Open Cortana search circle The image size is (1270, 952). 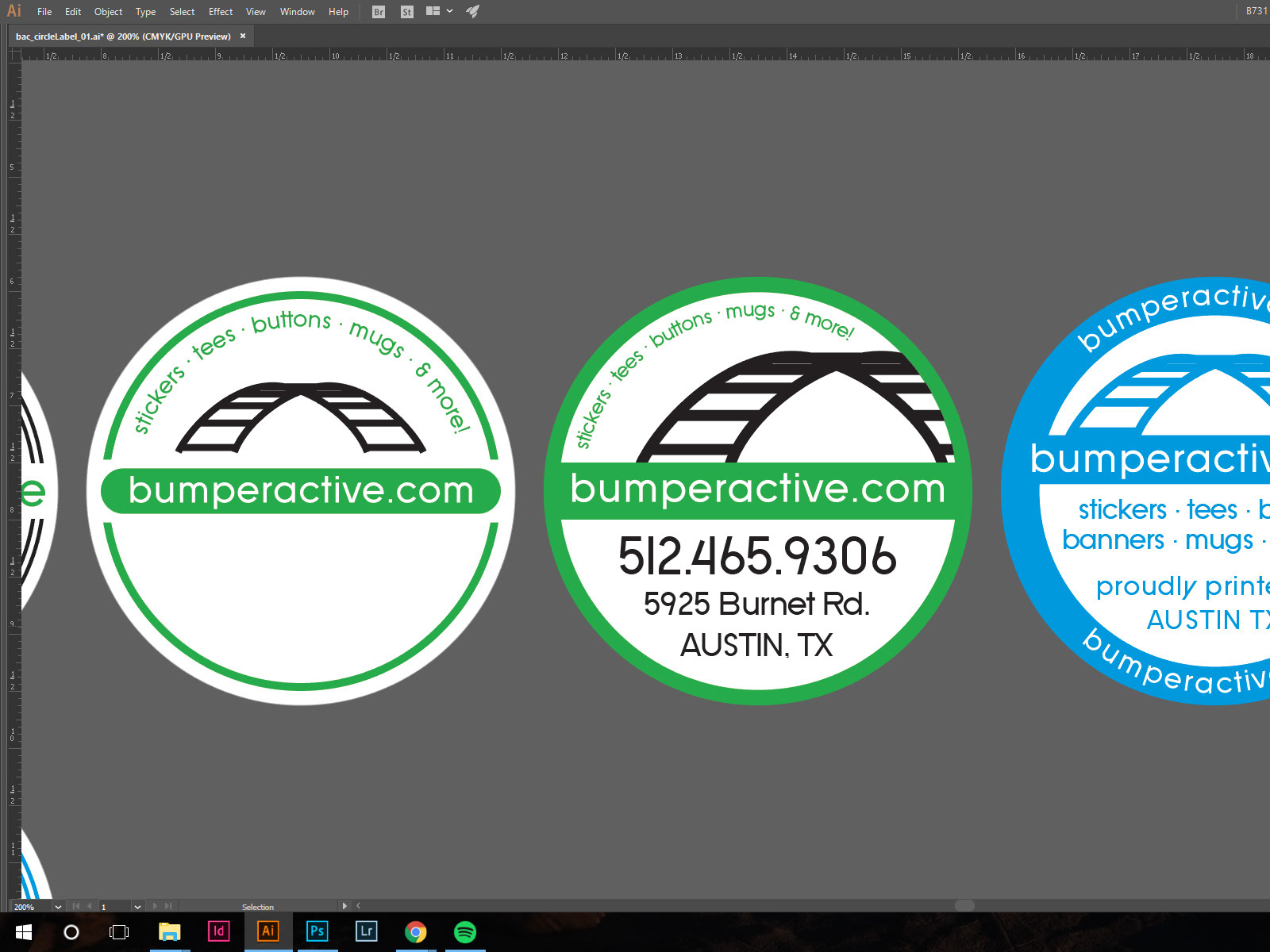tap(71, 932)
